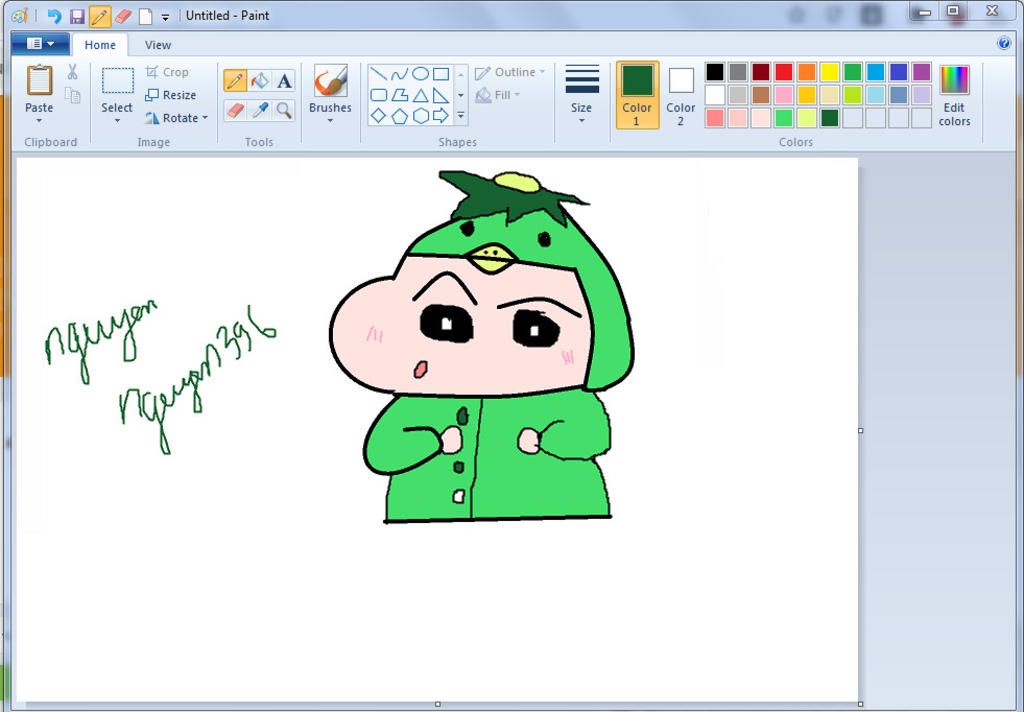The image size is (1024, 712).
Task: Click the canvas bottom-right corner handle
Action: click(861, 704)
